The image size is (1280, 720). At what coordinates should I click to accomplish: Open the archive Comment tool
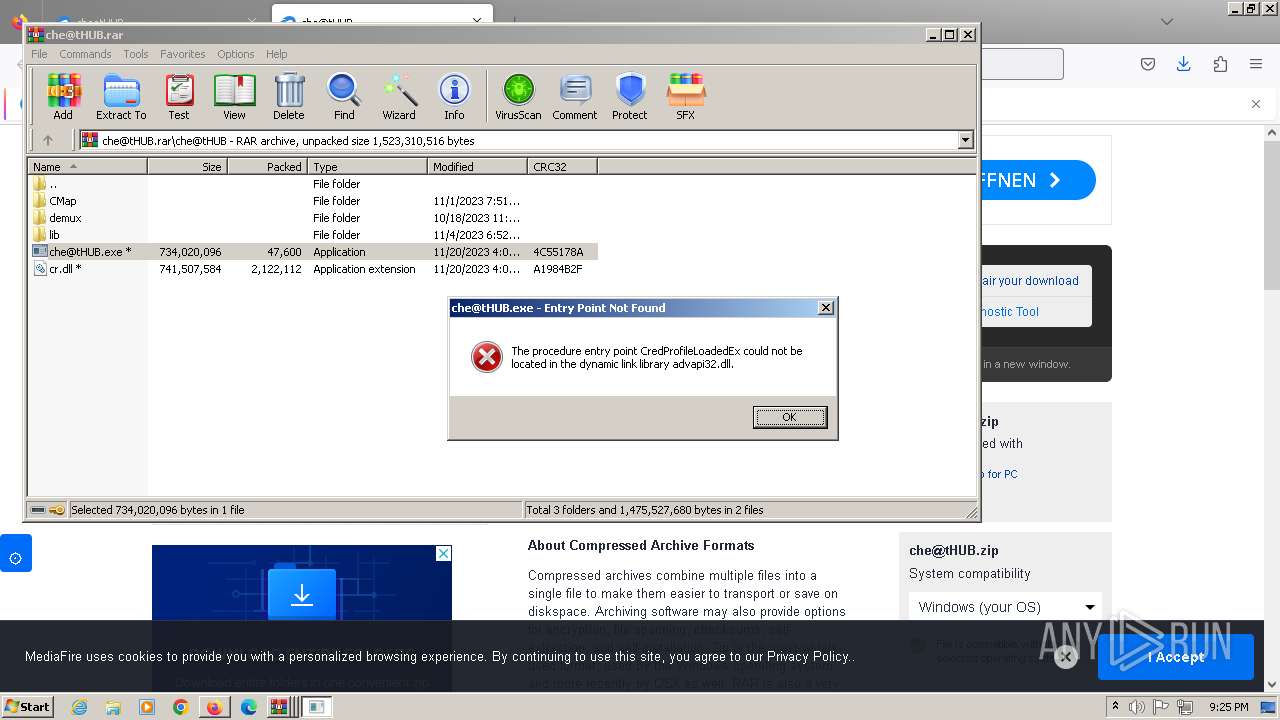pyautogui.click(x=575, y=97)
